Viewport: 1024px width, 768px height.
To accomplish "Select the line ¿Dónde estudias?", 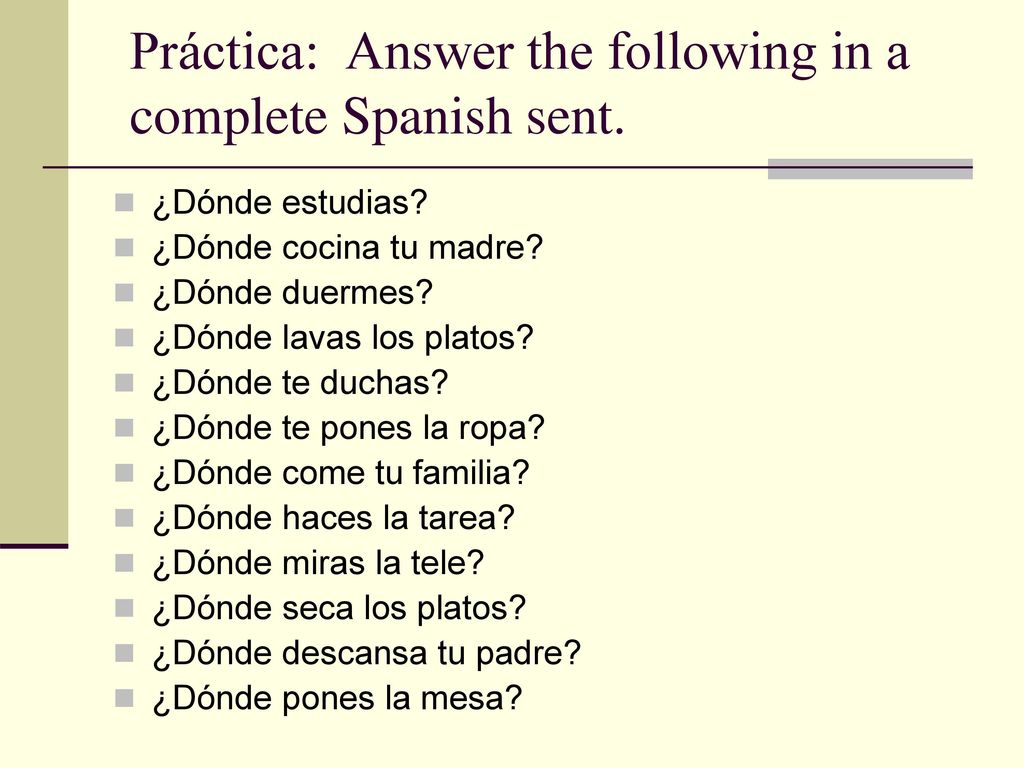I will pyautogui.click(x=290, y=202).
